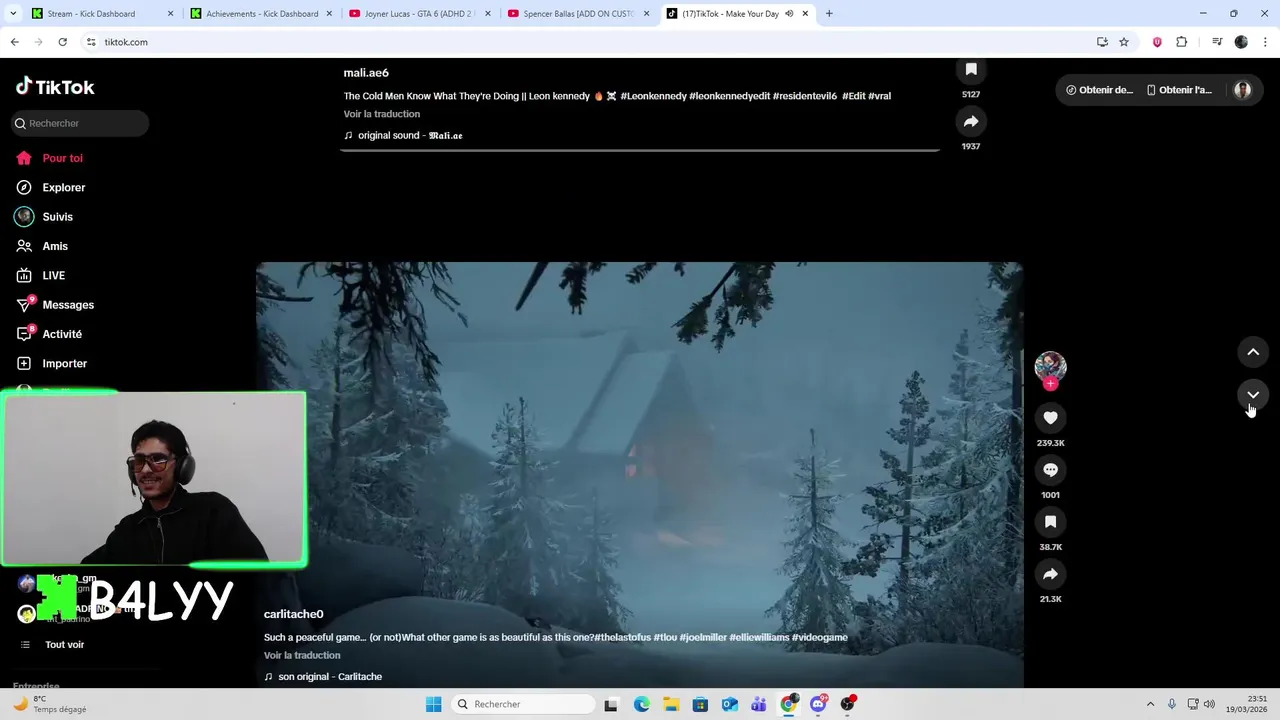
Task: Like the carlitache0 video with the heart icon
Action: coord(1050,418)
